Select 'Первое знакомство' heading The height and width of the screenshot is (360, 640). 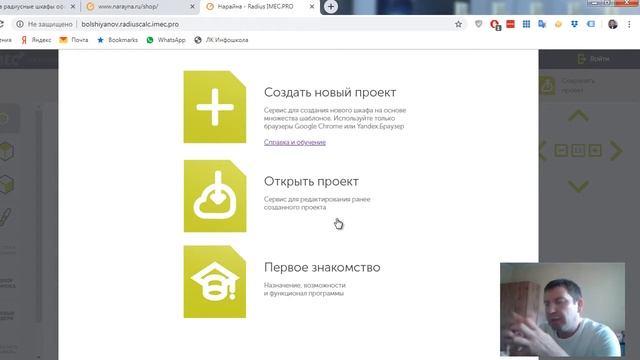click(x=322, y=267)
